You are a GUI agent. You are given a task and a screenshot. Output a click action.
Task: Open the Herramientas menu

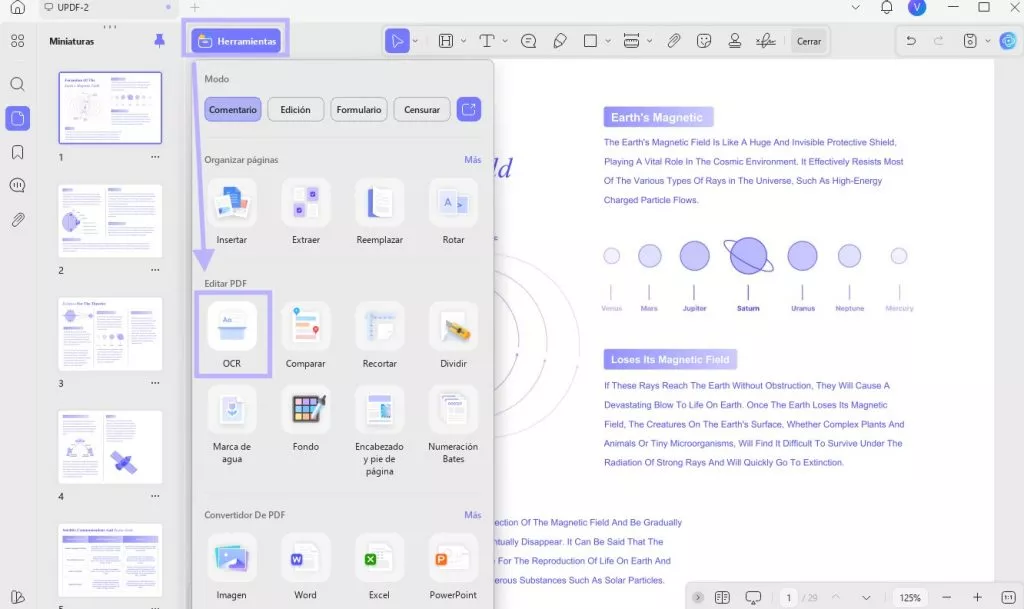click(x=236, y=41)
